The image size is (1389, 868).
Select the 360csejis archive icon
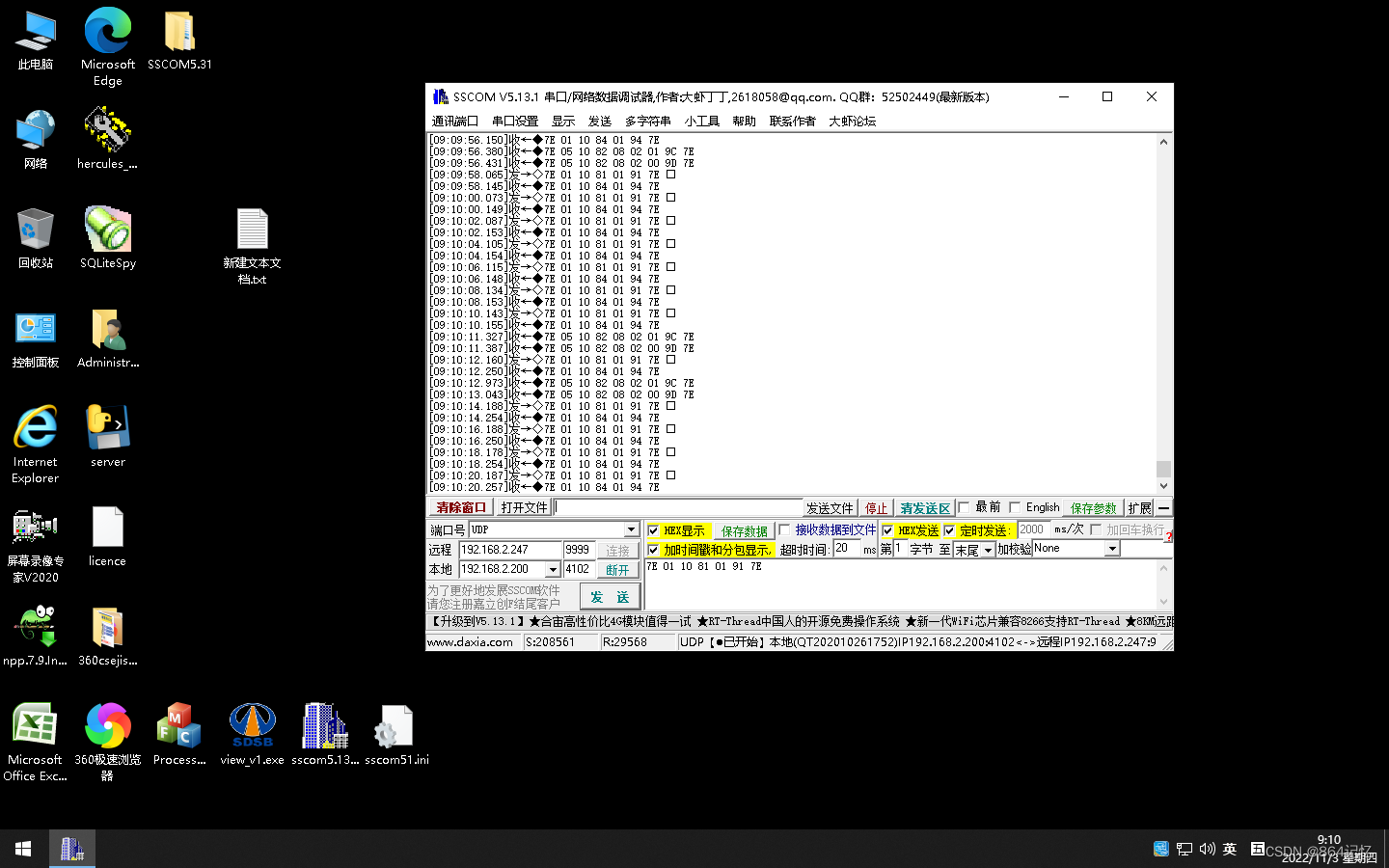[108, 637]
